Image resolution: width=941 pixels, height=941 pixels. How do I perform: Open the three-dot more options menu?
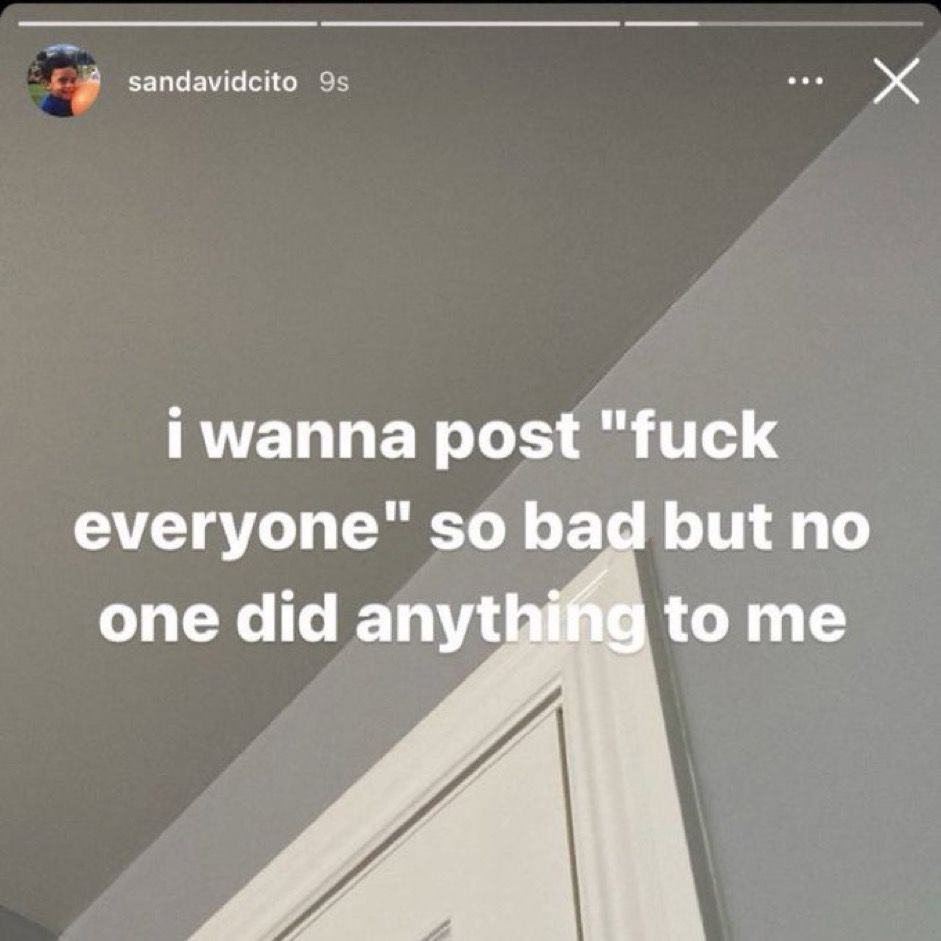coord(806,80)
